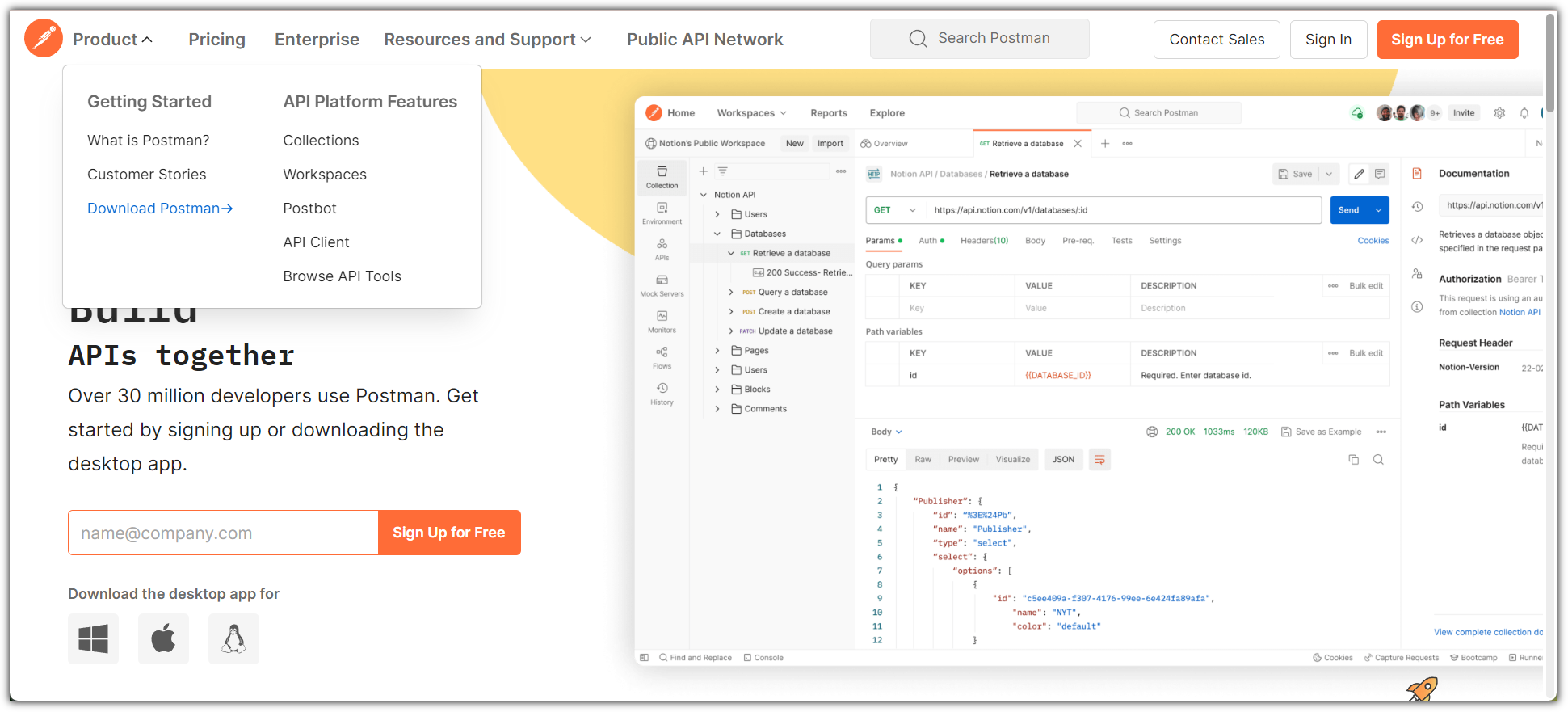The image size is (1568, 712).
Task: Click the request URL field
Action: tap(1124, 210)
